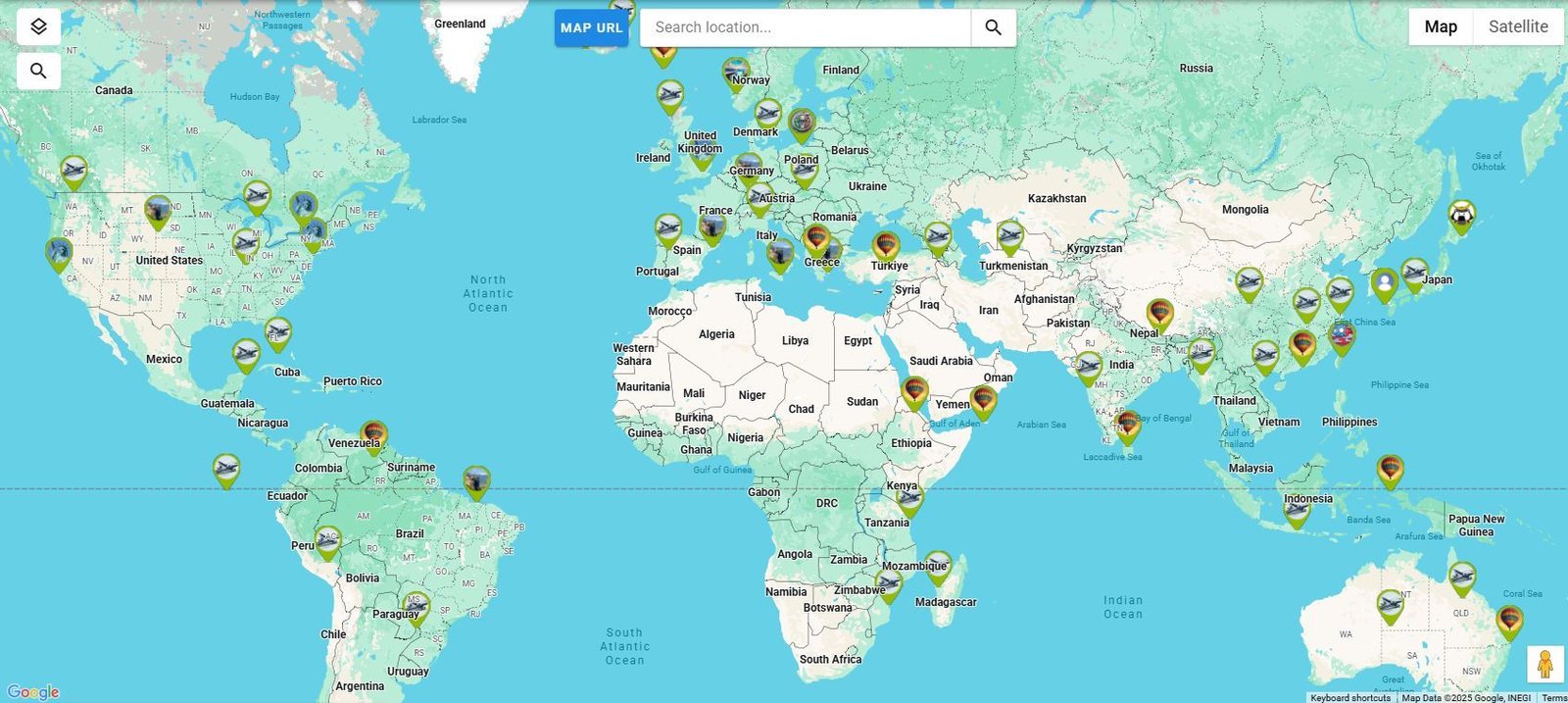This screenshot has width=1568, height=703.
Task: Click the airplane marker in Northern Territory Australia
Action: point(1390,606)
